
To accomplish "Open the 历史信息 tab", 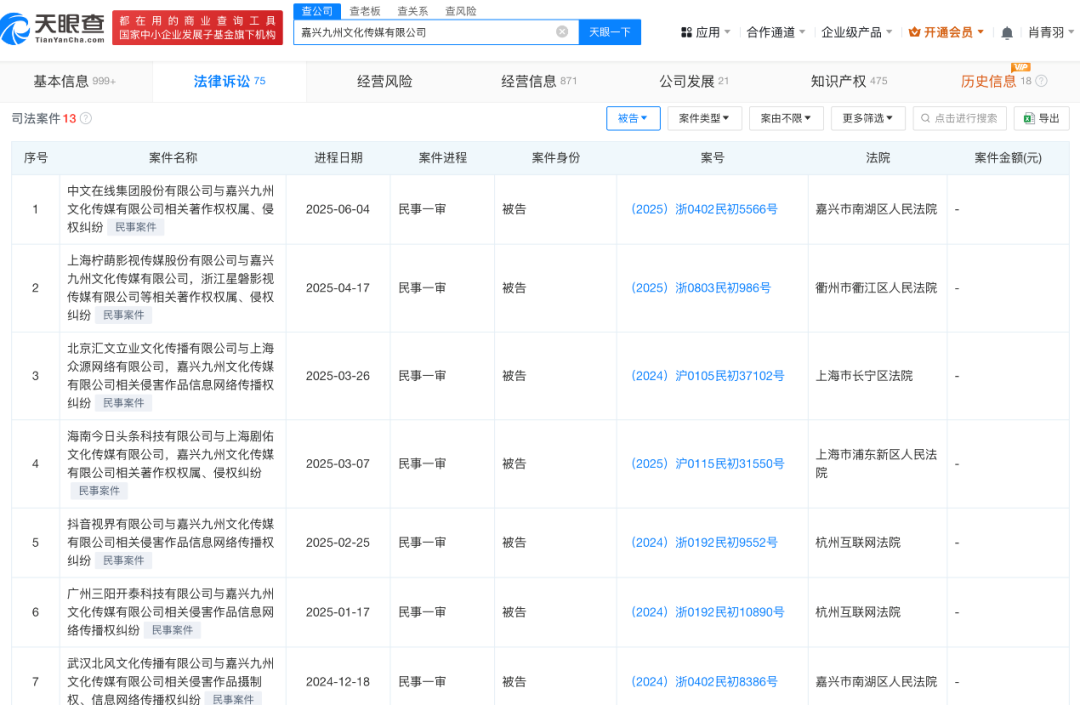I will click(1003, 81).
